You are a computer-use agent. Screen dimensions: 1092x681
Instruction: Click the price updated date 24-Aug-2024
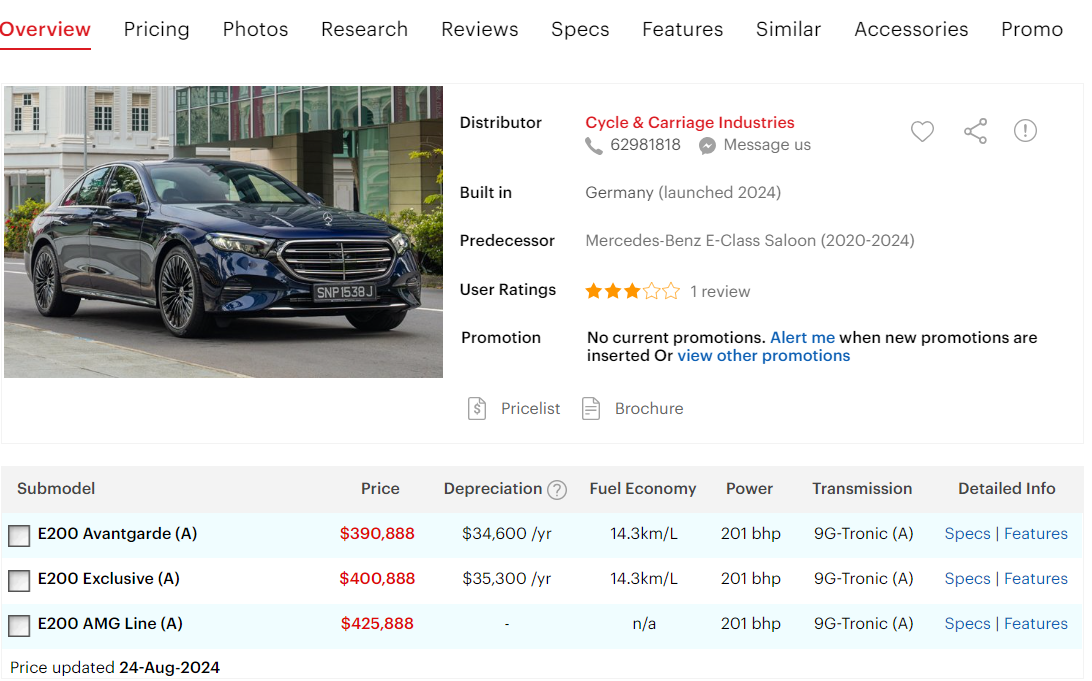pos(169,668)
